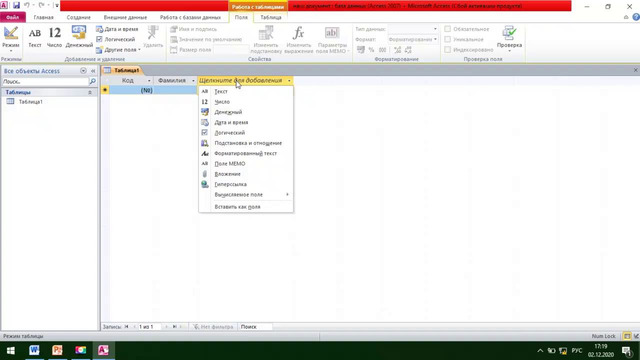
Task: Open Изменить подстановку icon
Action: coord(266,33)
